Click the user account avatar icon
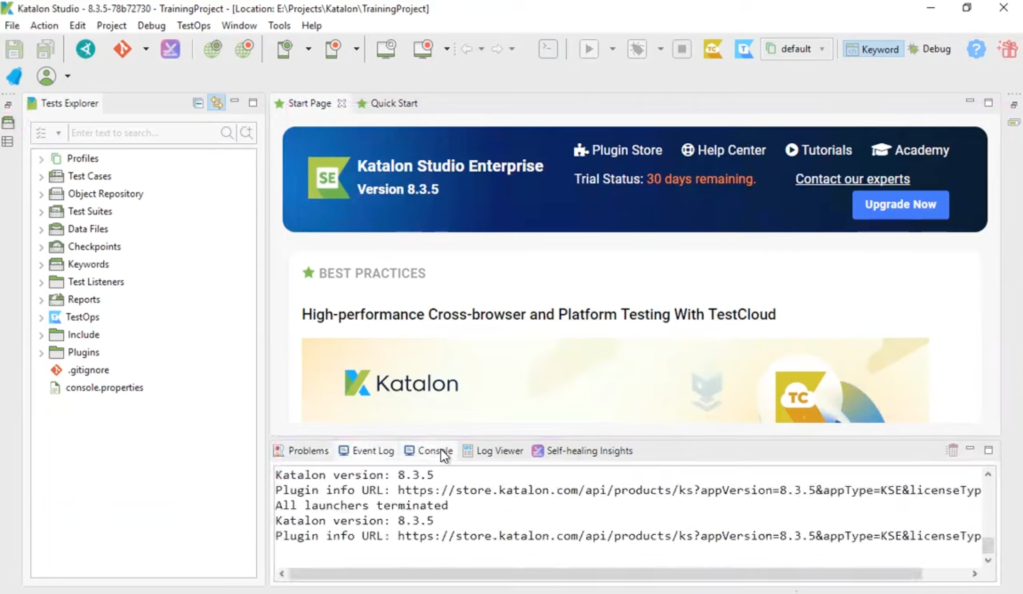Image resolution: width=1023 pixels, height=594 pixels. click(46, 76)
